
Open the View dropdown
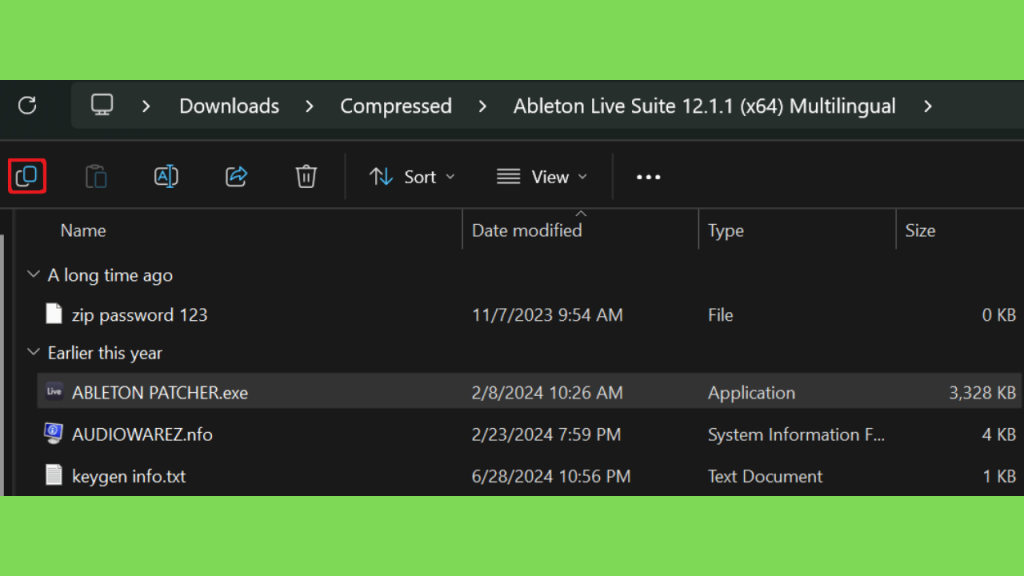pyautogui.click(x=542, y=177)
